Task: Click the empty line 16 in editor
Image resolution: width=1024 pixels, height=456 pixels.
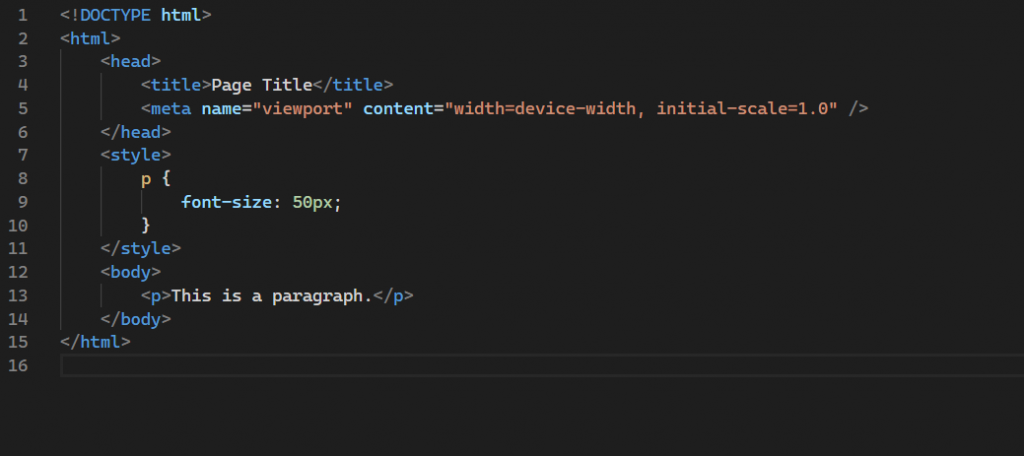Action: (542, 366)
